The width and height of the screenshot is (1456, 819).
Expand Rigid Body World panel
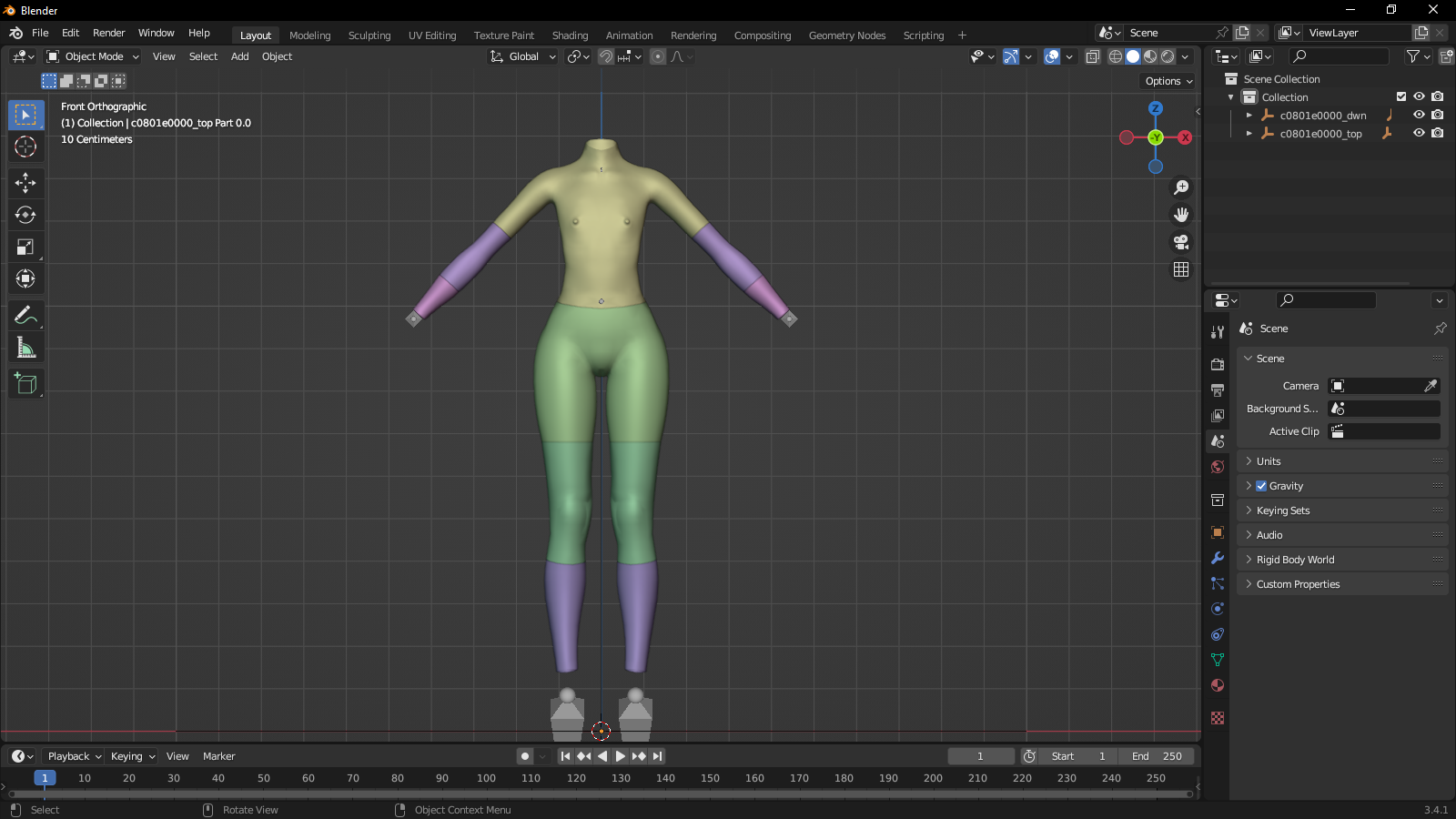pyautogui.click(x=1342, y=560)
